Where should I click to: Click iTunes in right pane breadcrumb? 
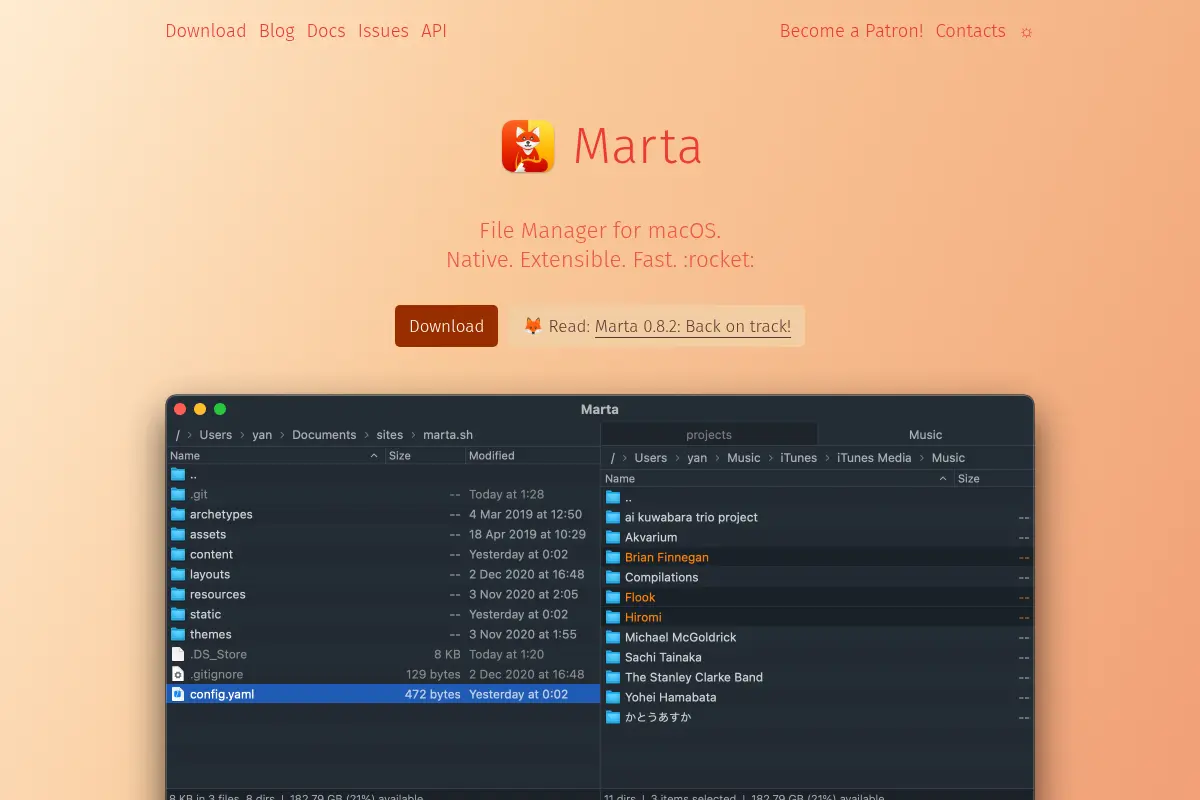coord(799,458)
